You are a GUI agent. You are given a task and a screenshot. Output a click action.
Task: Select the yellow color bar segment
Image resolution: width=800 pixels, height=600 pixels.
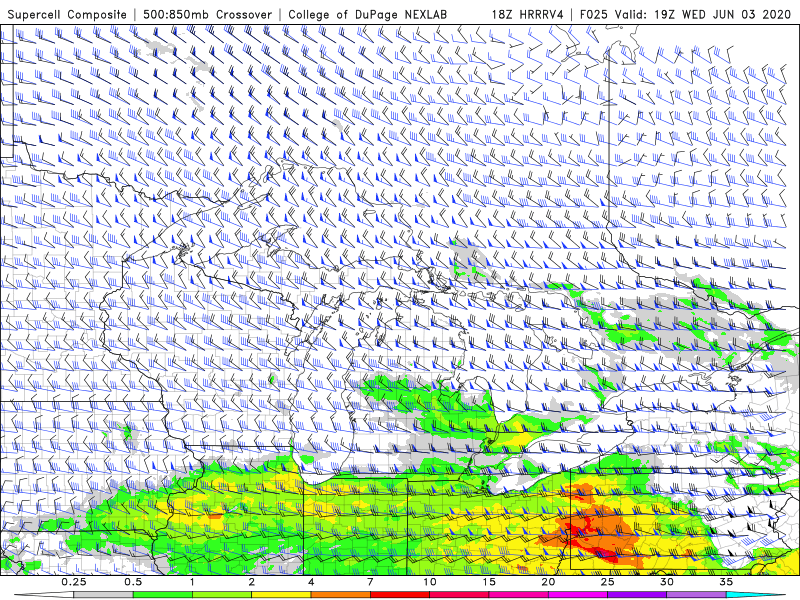click(x=281, y=595)
